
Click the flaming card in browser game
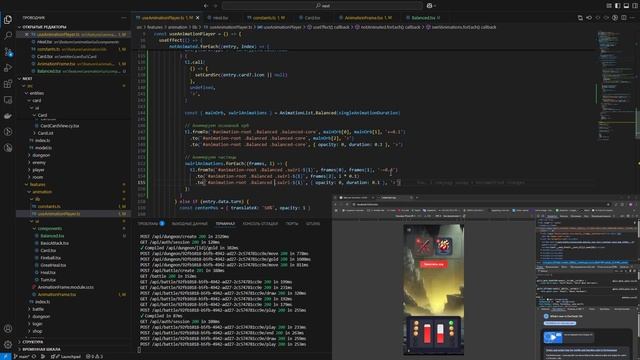click(444, 246)
